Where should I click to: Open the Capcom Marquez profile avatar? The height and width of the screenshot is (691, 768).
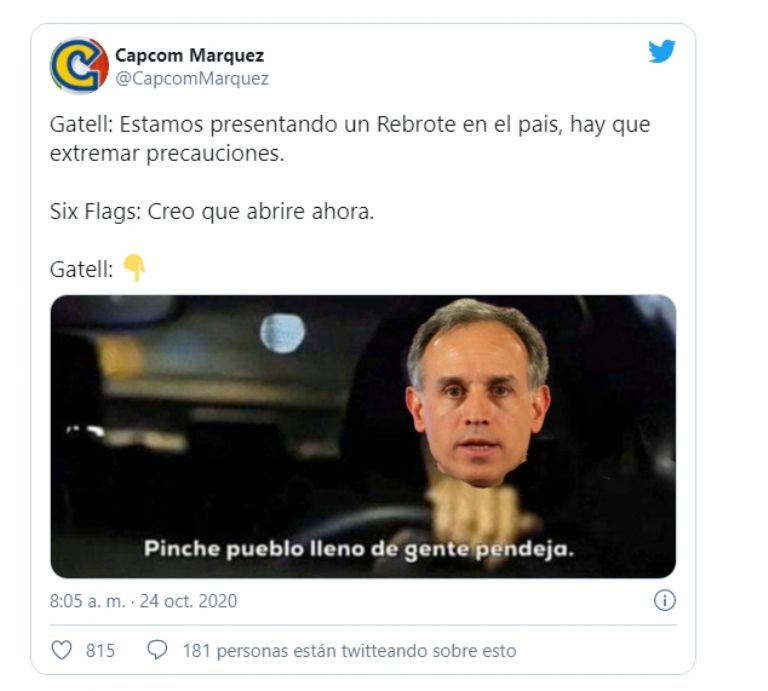click(x=79, y=65)
